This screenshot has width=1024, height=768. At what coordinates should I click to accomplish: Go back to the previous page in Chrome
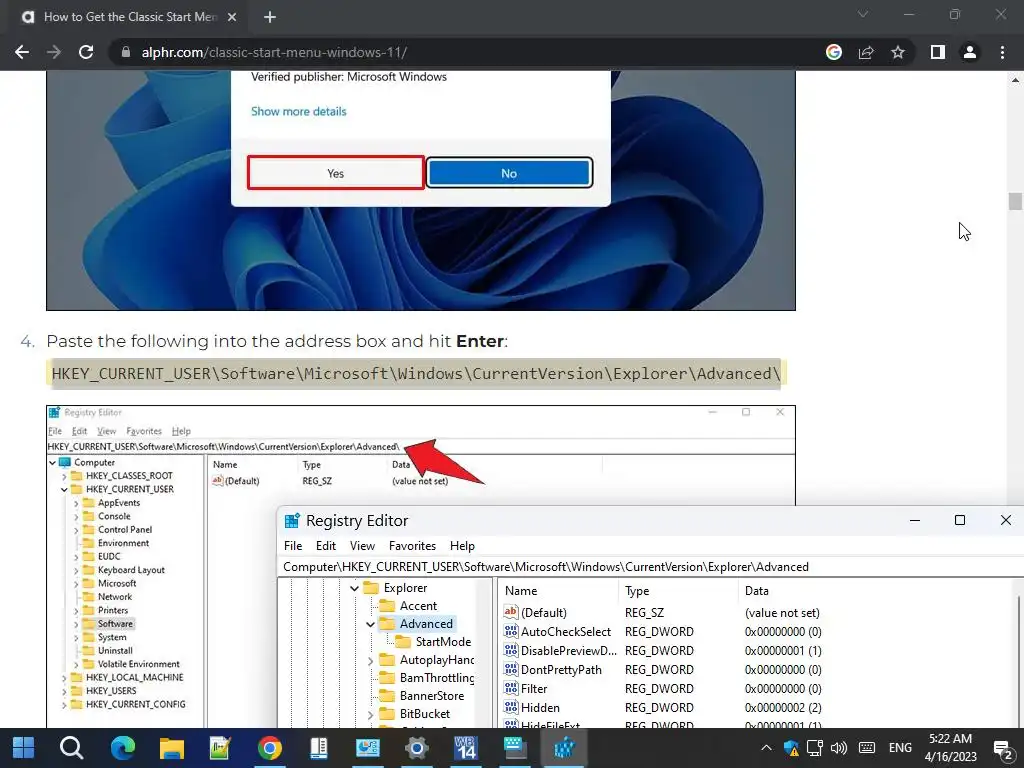[22, 52]
